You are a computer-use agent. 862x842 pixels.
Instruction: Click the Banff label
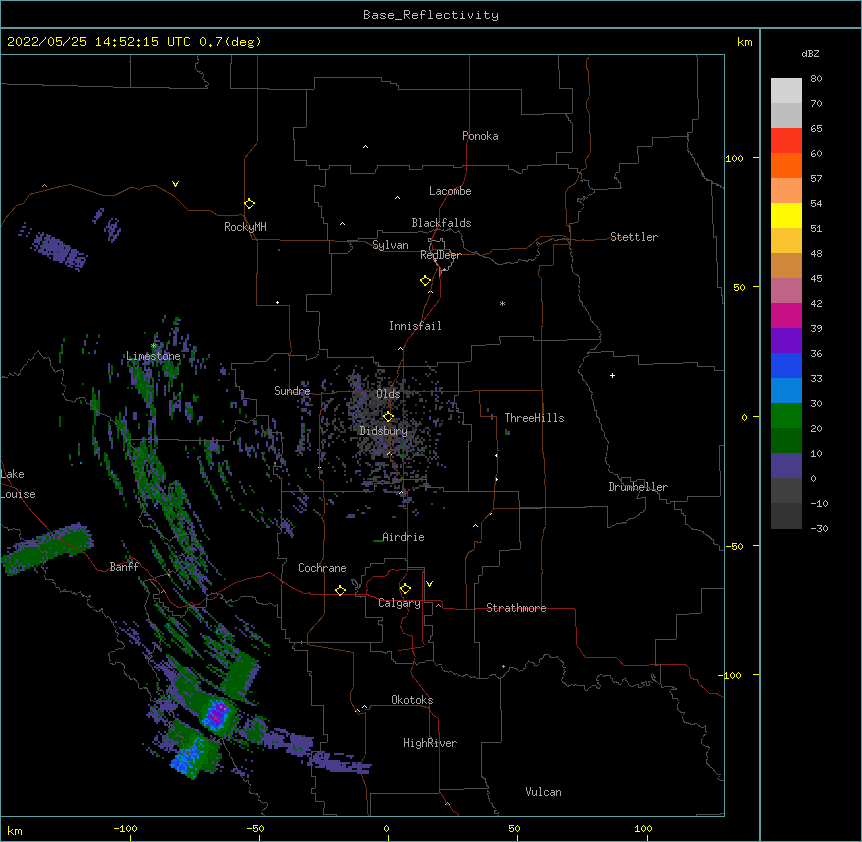coord(124,567)
